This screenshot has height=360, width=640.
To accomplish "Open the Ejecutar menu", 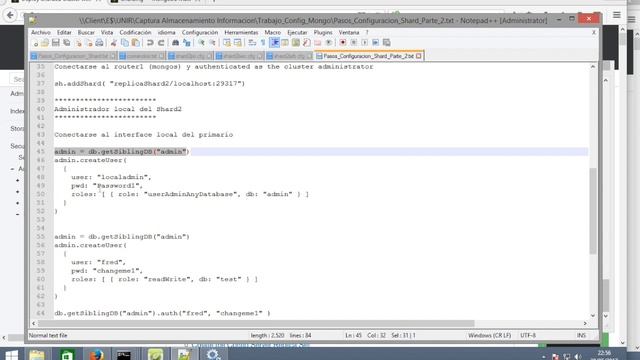I will pyautogui.click(x=297, y=32).
